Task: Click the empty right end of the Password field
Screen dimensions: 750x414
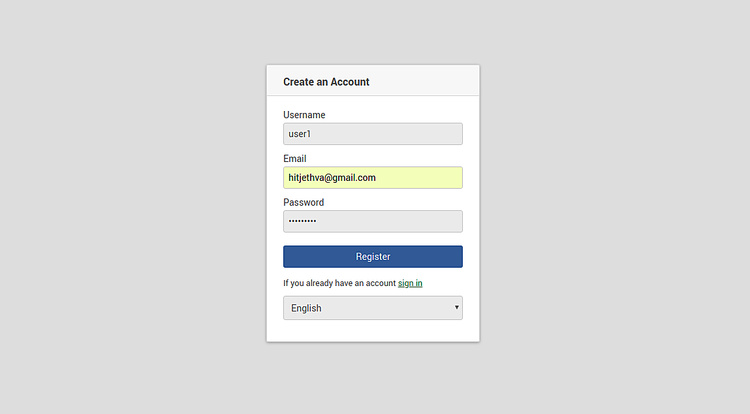Action: (x=440, y=221)
